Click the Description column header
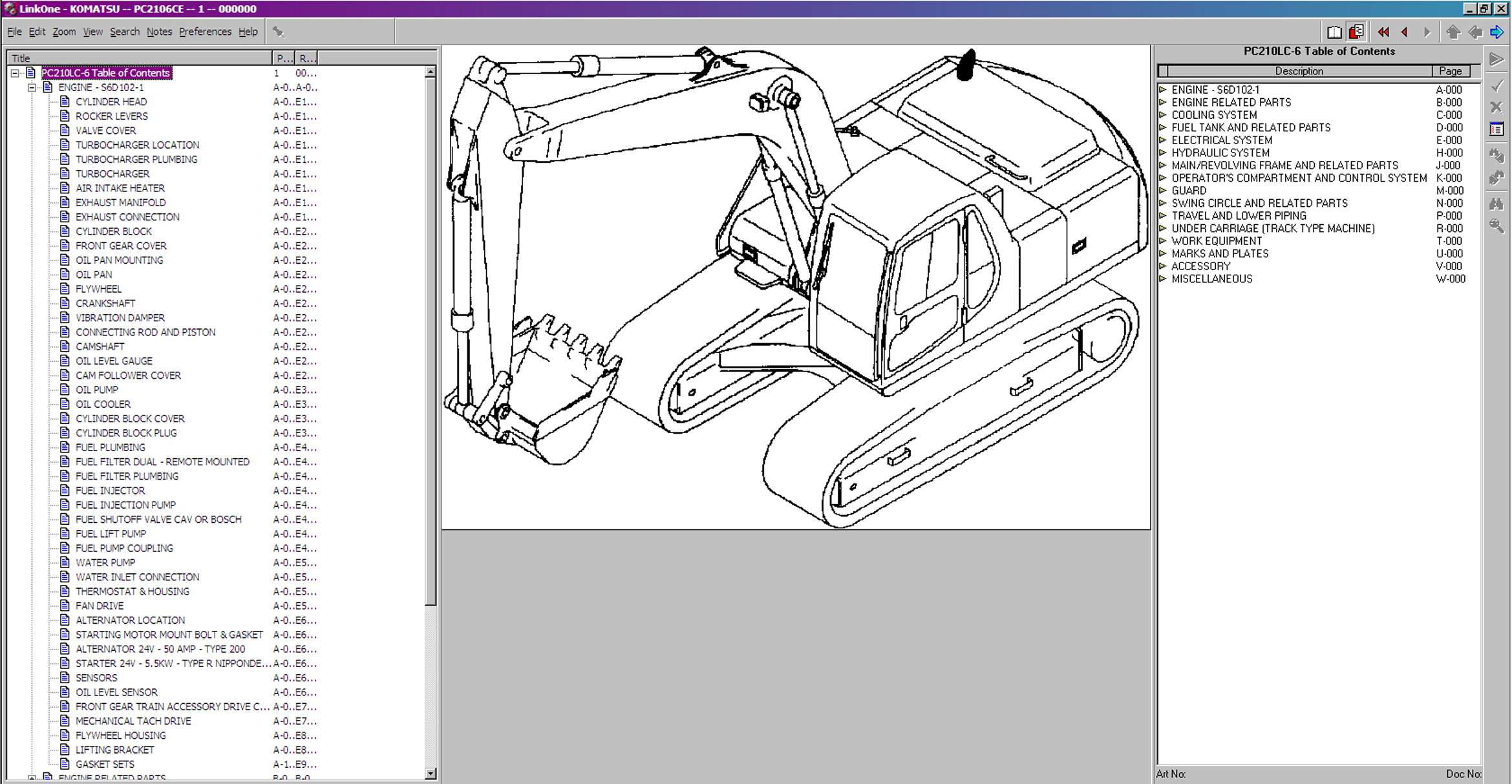 [x=1298, y=71]
